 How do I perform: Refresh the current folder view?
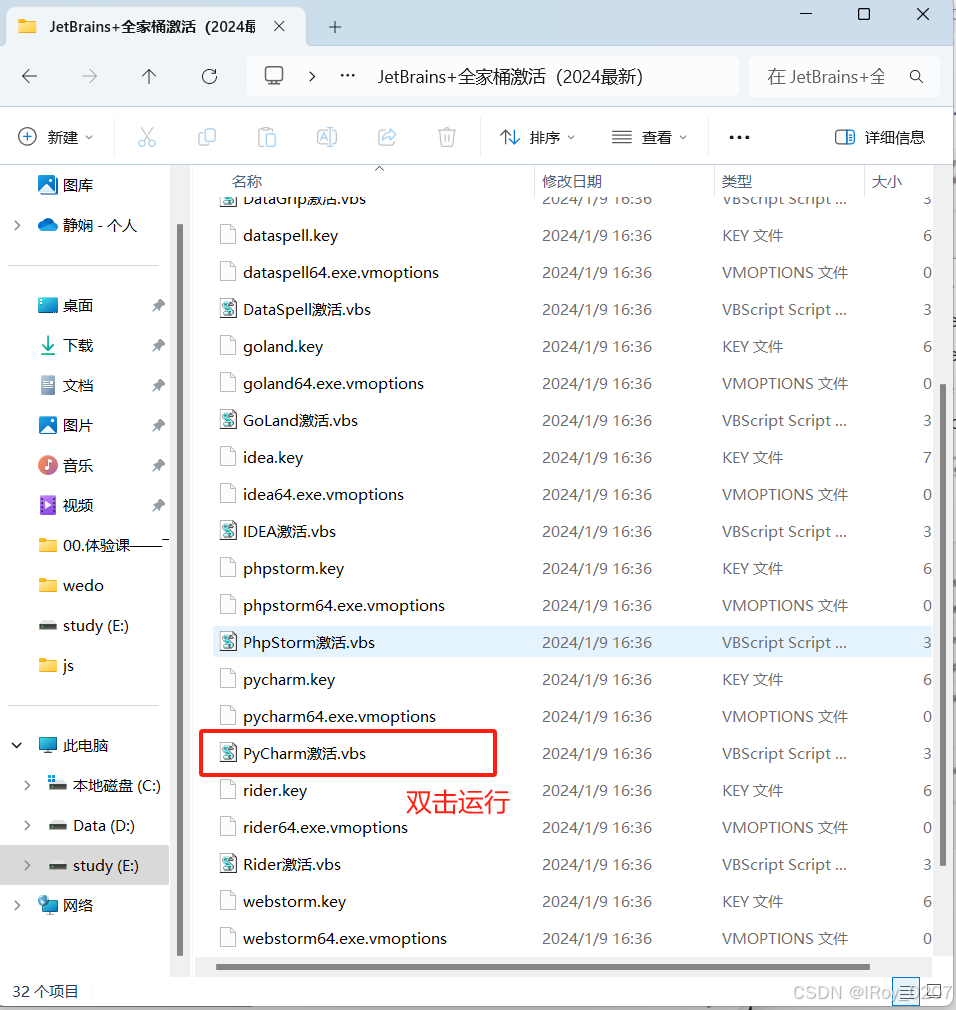pyautogui.click(x=209, y=77)
